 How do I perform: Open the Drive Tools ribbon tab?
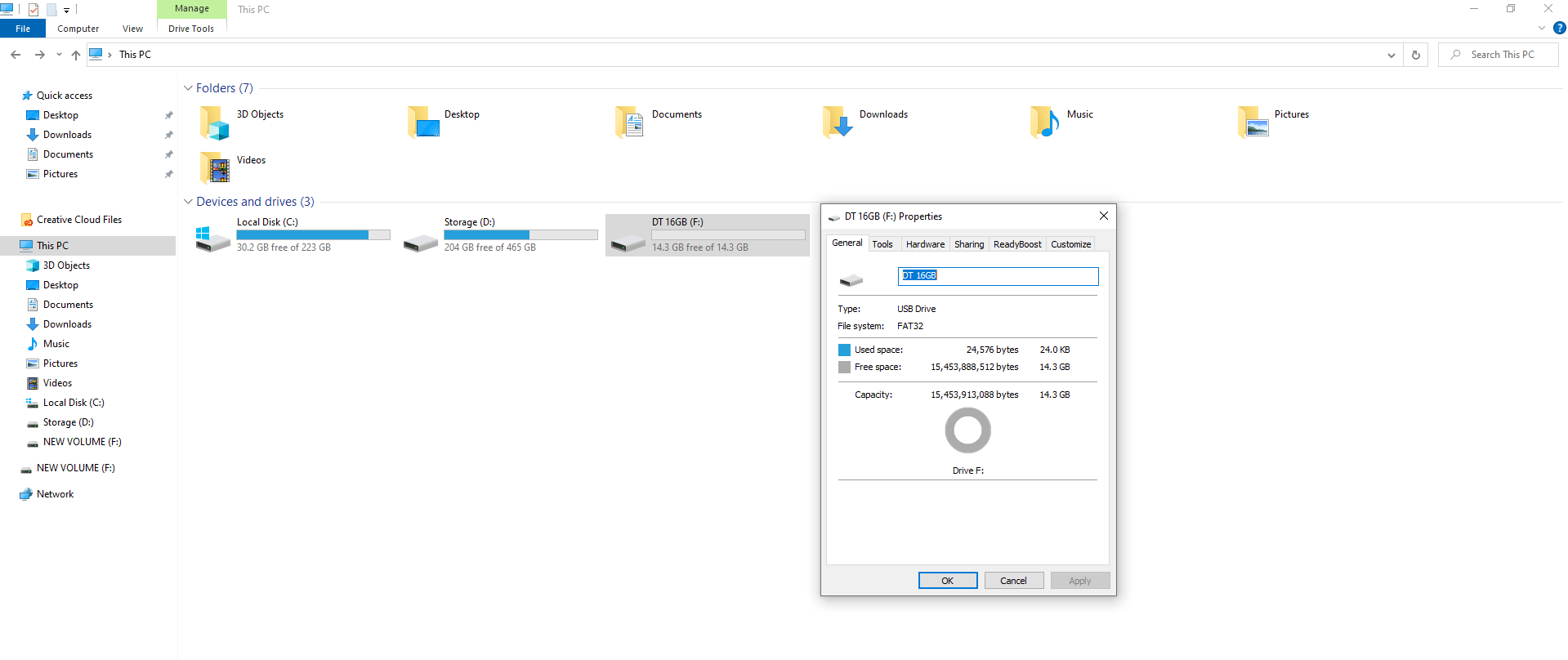191,29
